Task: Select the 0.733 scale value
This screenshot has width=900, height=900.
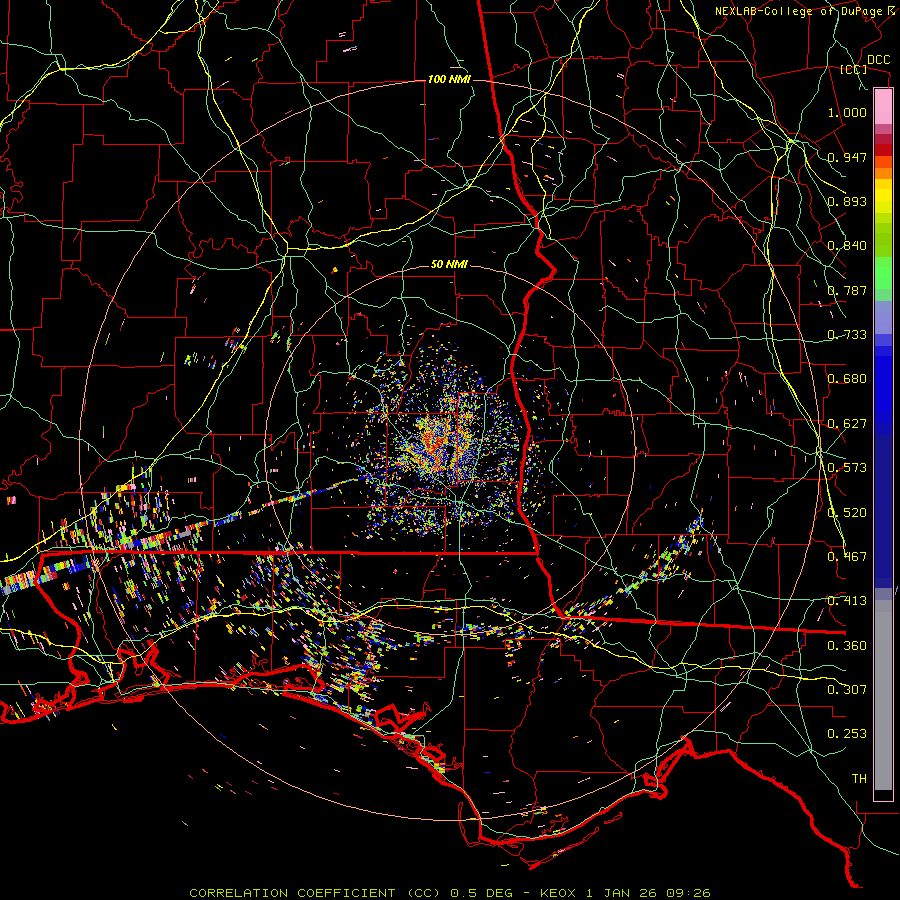Action: point(847,335)
